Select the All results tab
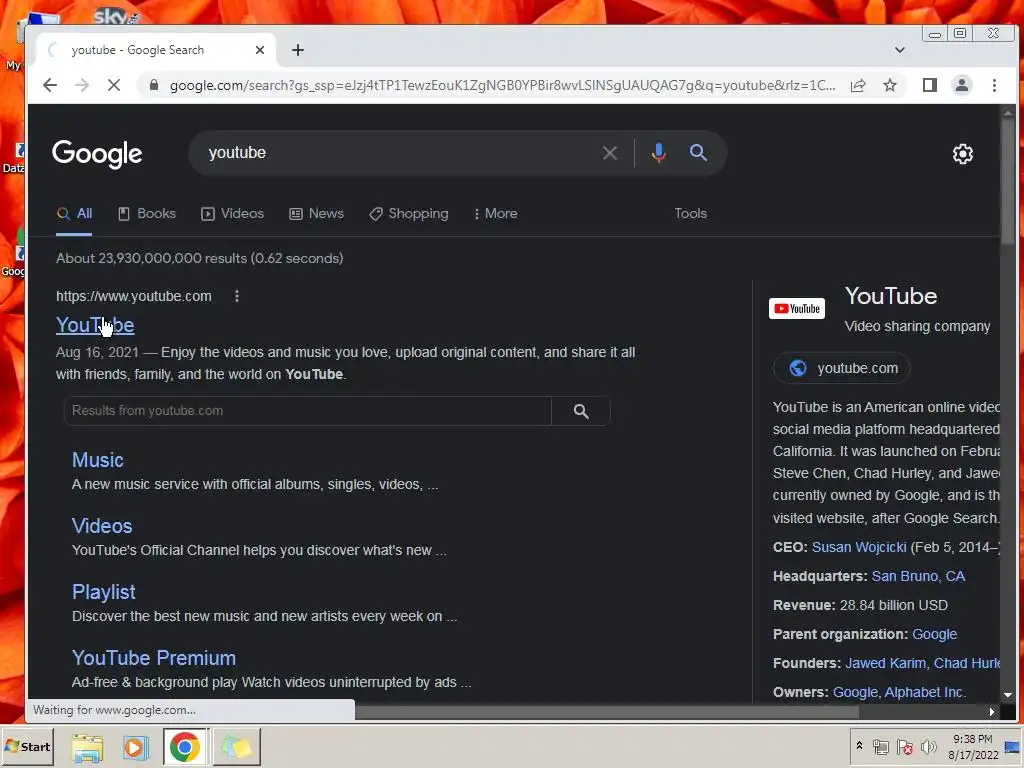1024x768 pixels. 74,214
